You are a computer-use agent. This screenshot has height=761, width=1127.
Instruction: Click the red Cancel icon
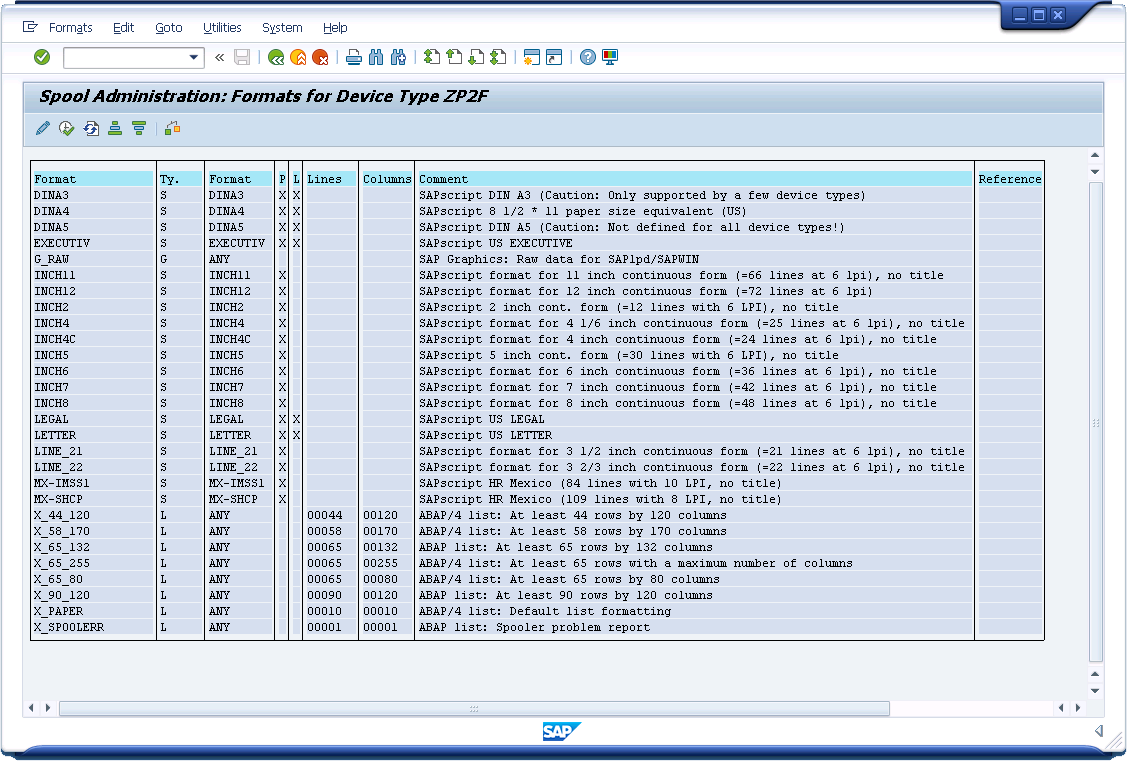[320, 58]
